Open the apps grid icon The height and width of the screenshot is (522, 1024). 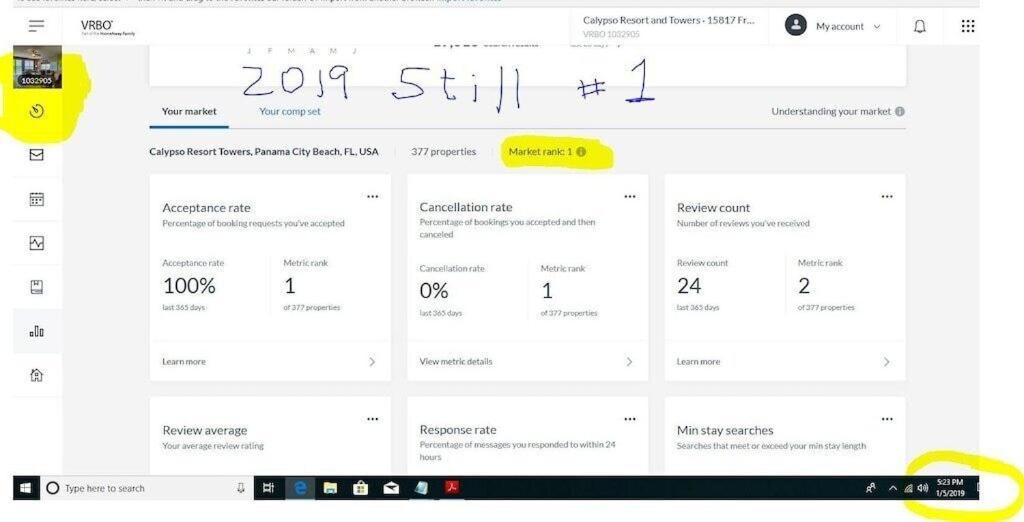click(968, 26)
